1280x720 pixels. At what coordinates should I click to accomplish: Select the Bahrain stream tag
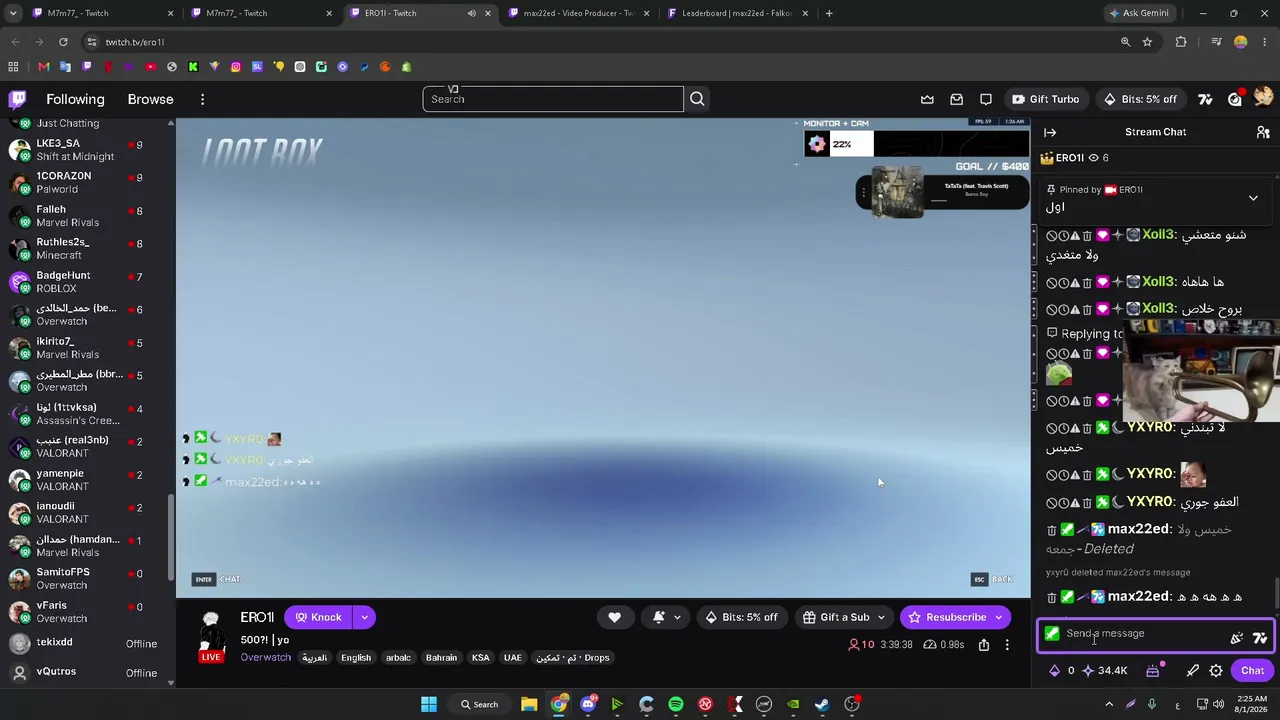(441, 658)
